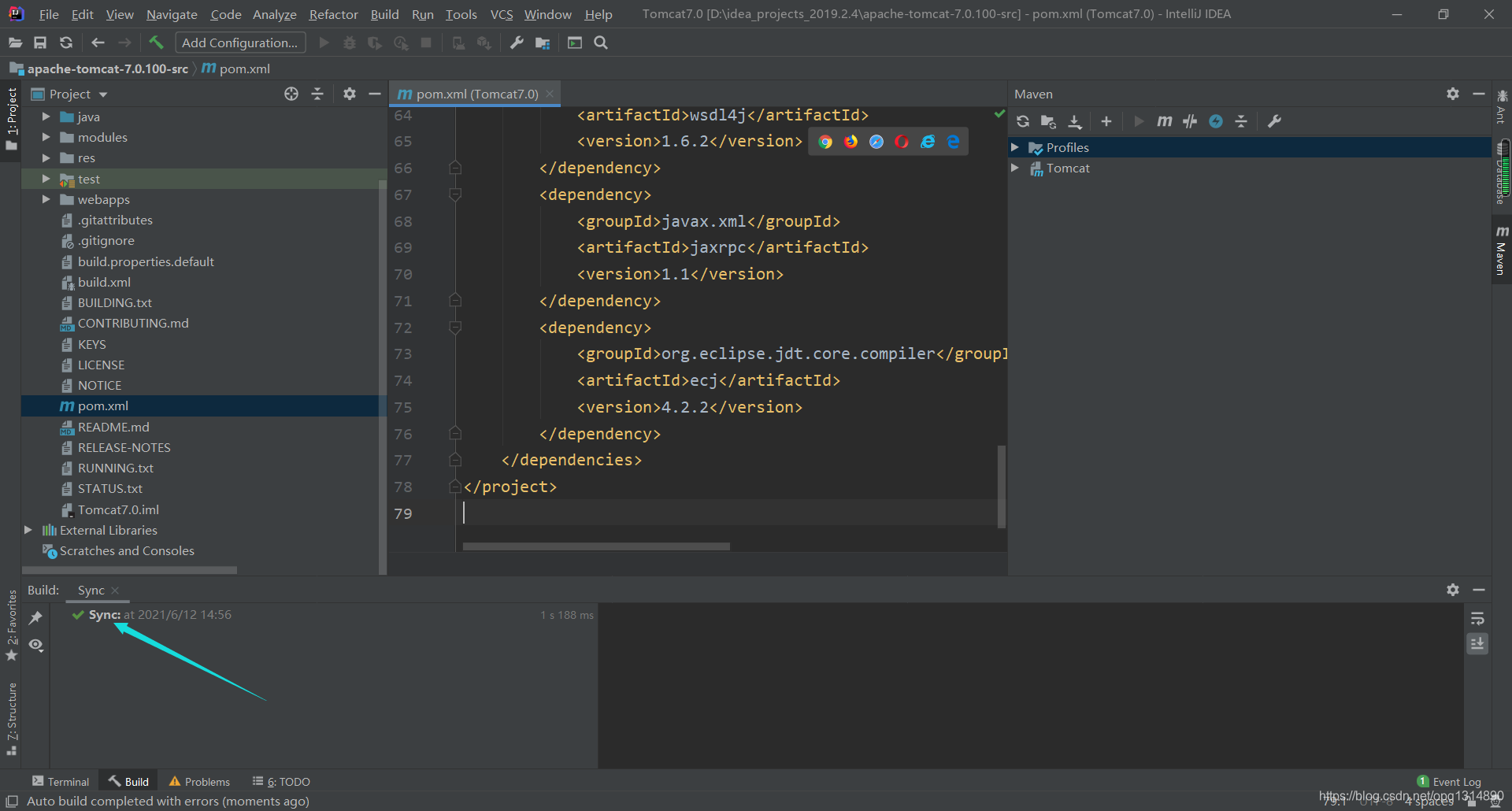The height and width of the screenshot is (811, 1512).
Task: Open in Firefox browser icon
Action: (851, 142)
